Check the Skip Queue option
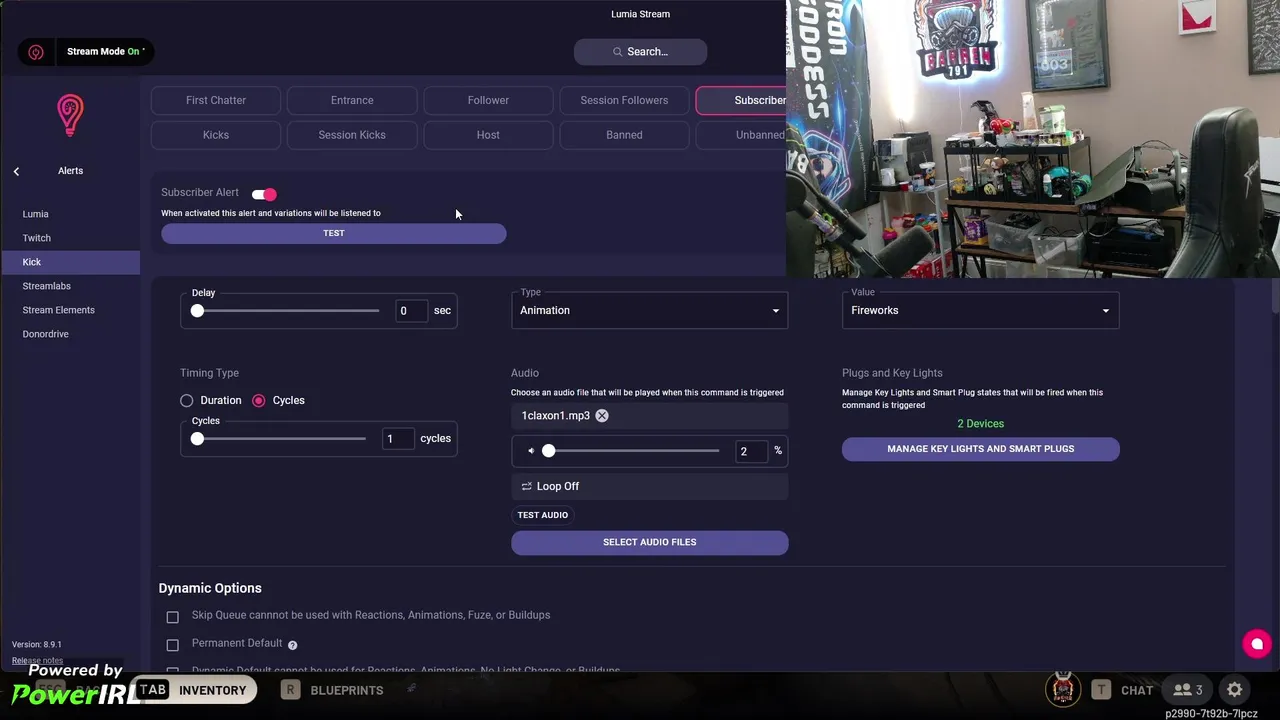1280x720 pixels. coord(173,617)
